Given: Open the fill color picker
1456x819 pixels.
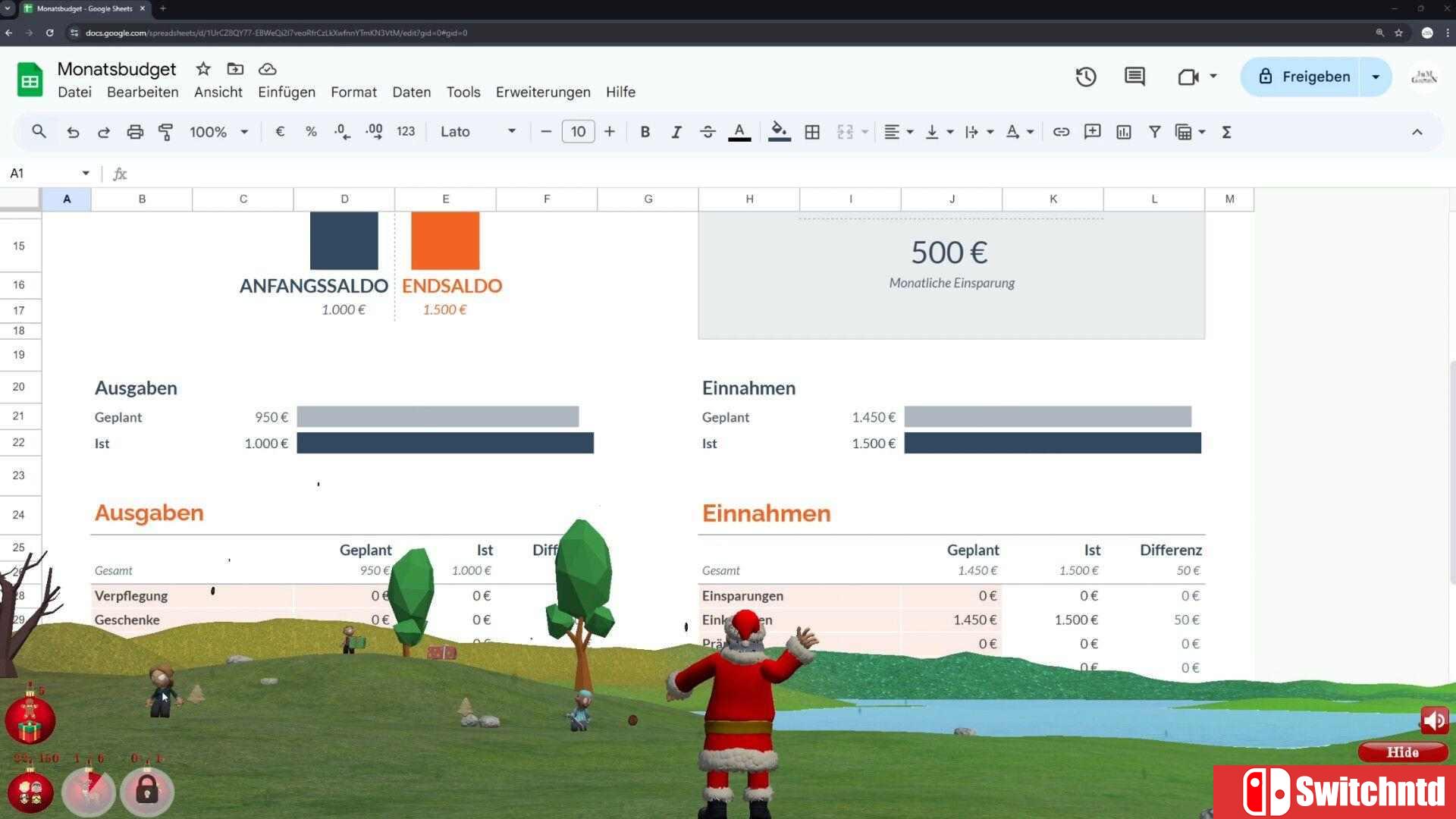Looking at the screenshot, I should click(780, 132).
